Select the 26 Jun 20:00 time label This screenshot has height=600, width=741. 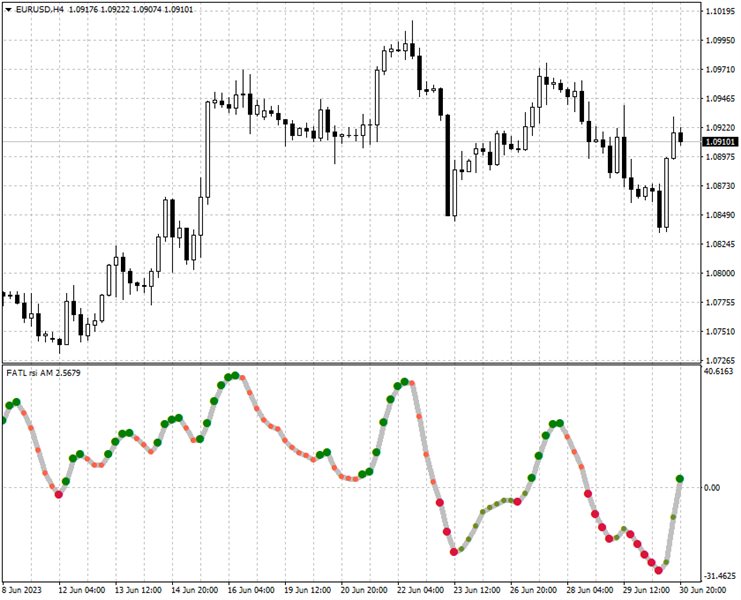(533, 590)
